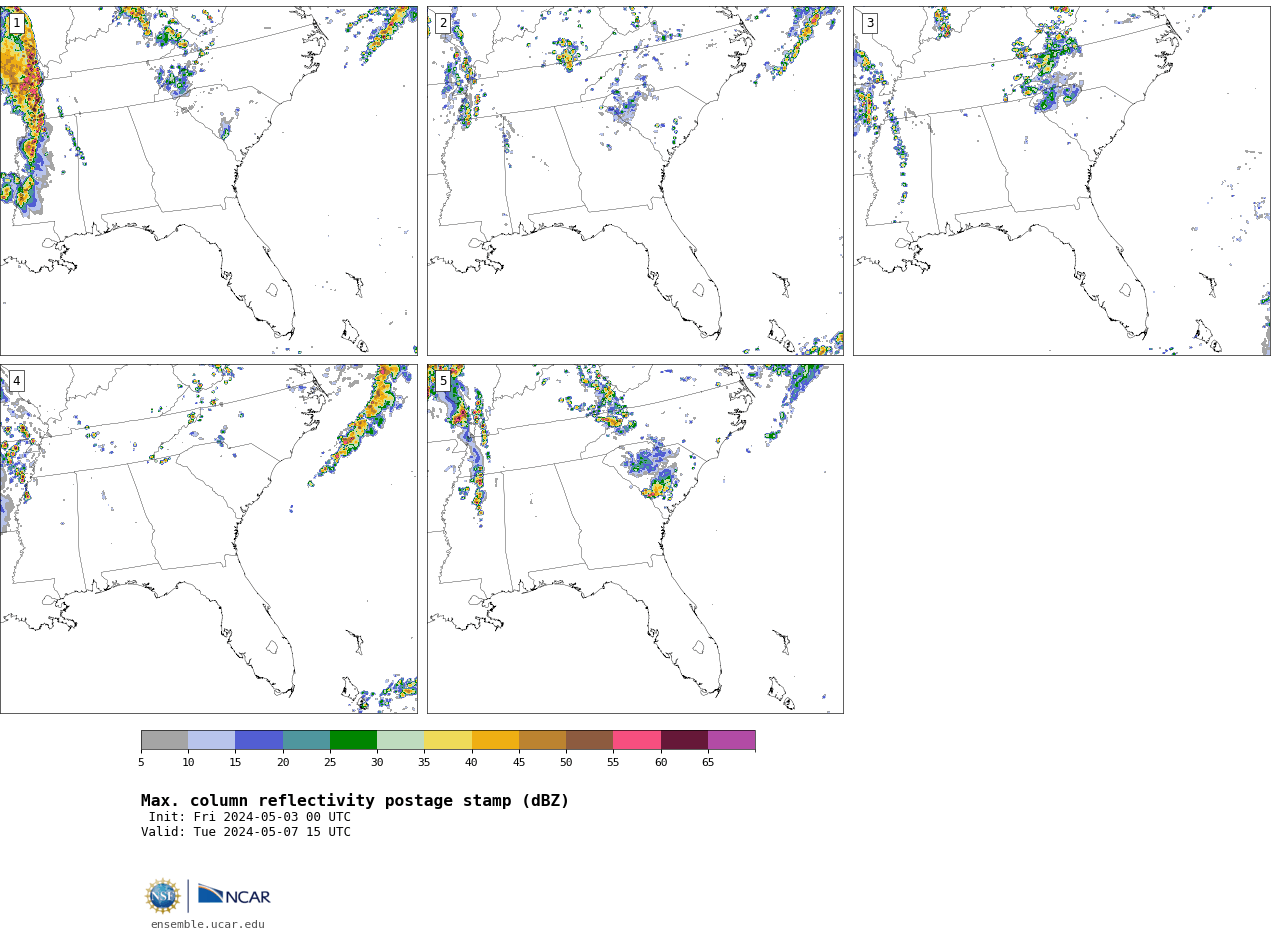Click the panel number 4 label
1280x936 pixels.
(16, 381)
